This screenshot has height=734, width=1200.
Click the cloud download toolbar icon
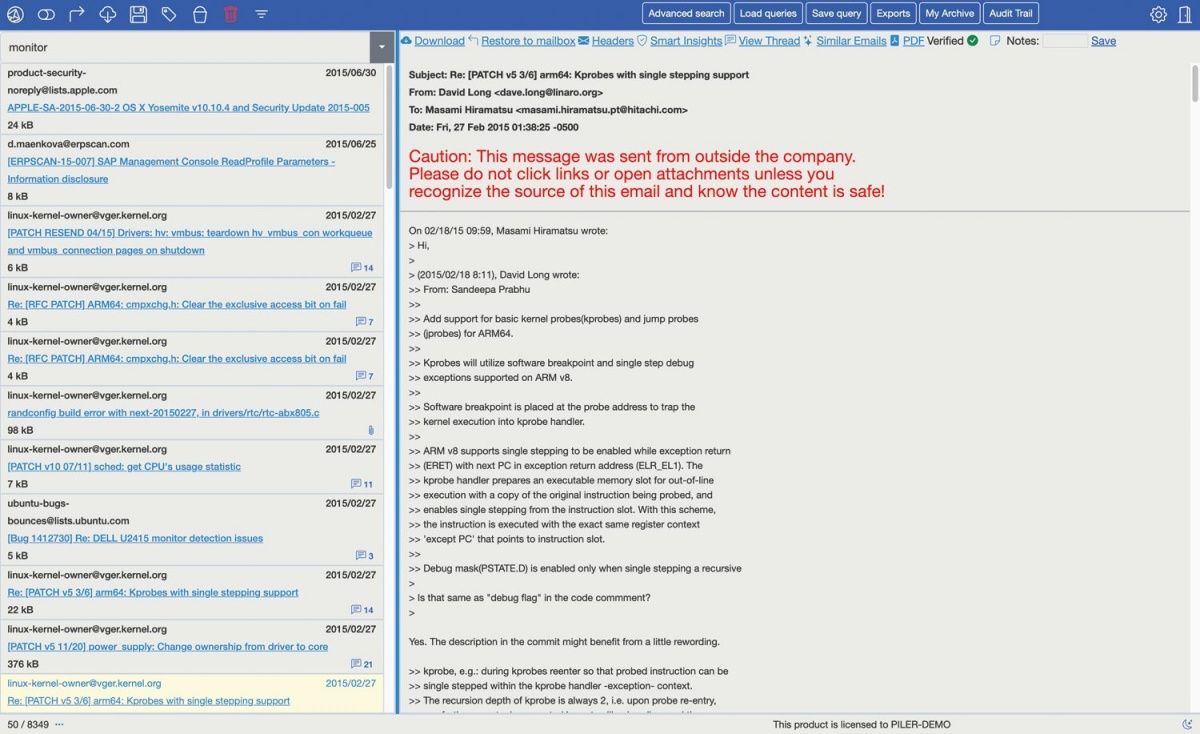(x=108, y=14)
